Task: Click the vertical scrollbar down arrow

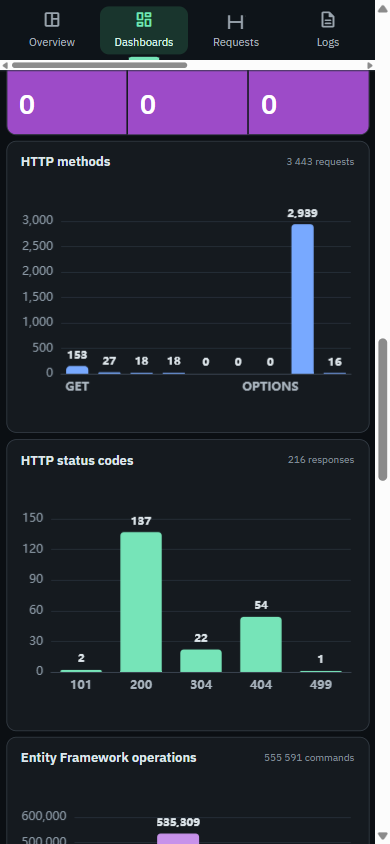Action: click(x=382, y=836)
